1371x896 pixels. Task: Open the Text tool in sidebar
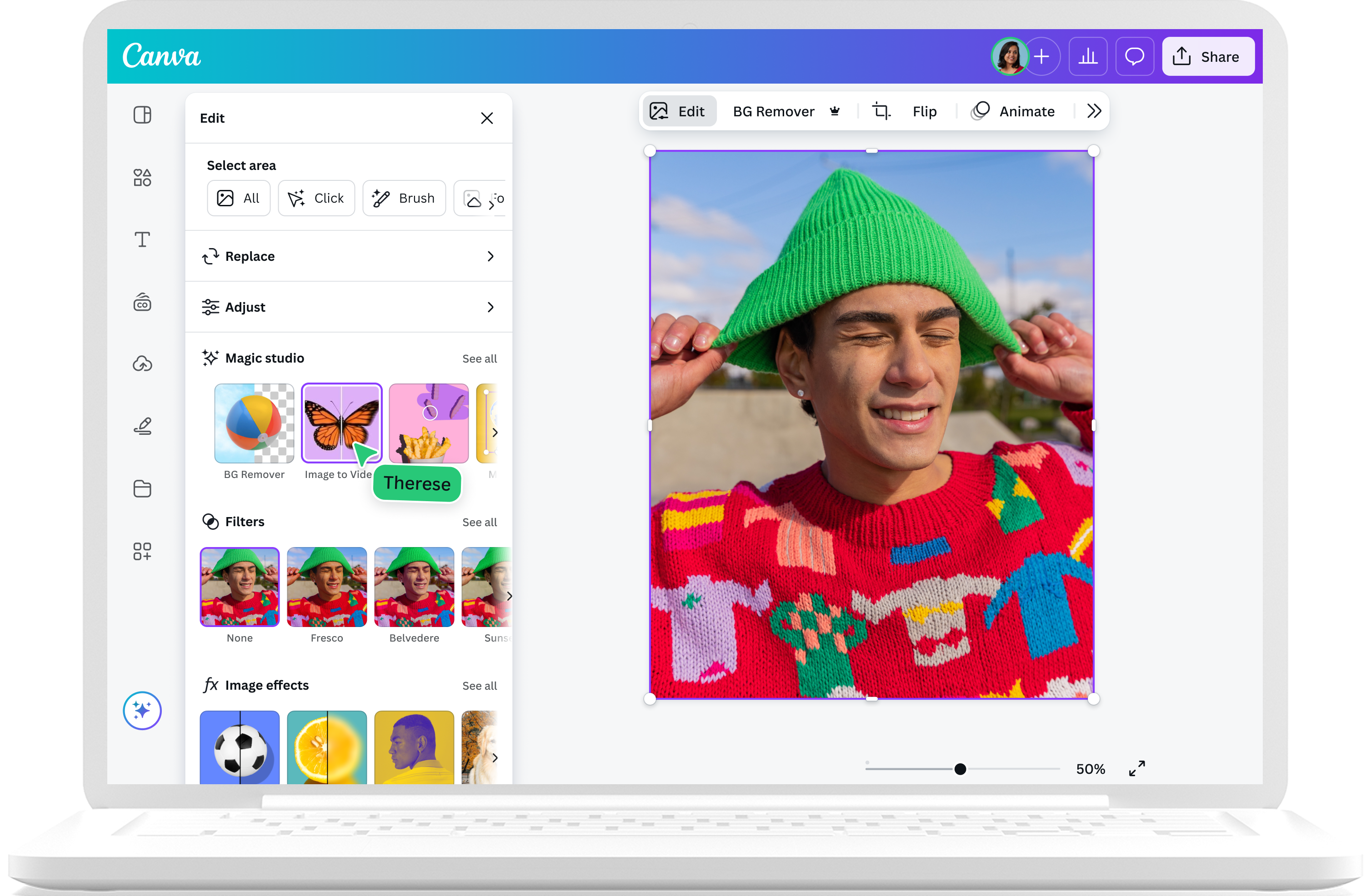142,239
